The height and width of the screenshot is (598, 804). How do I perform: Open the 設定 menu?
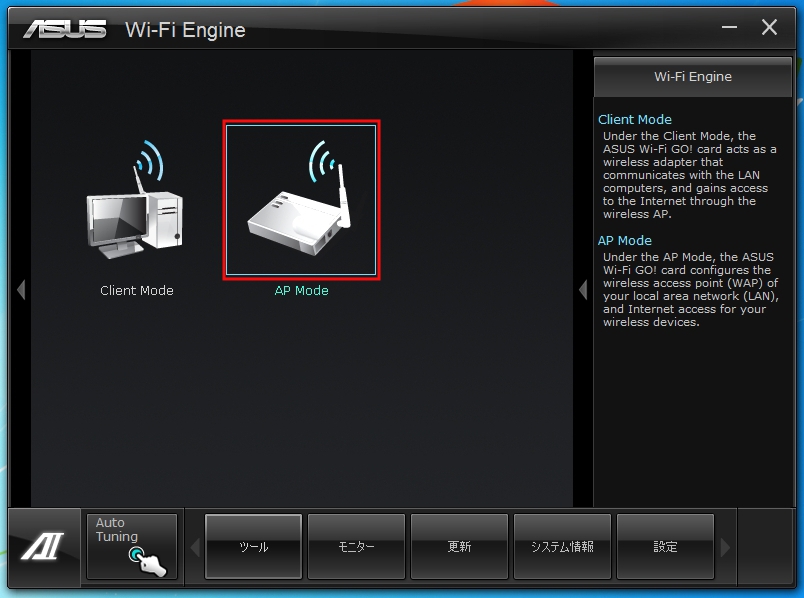[666, 547]
